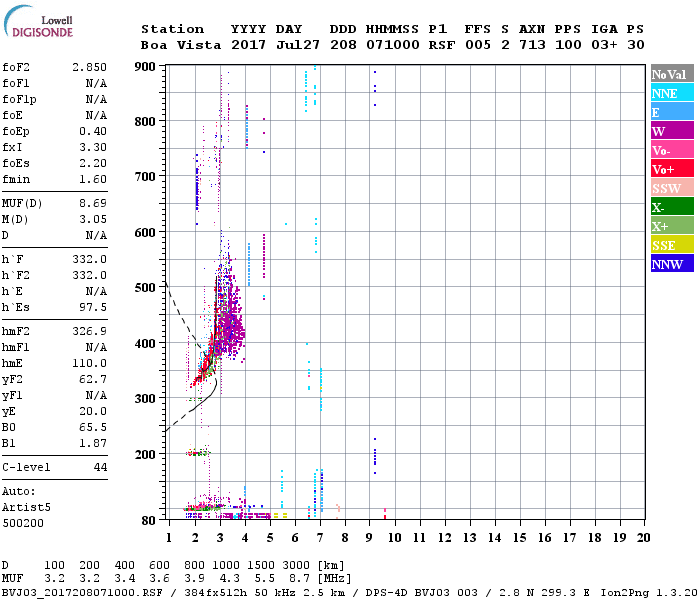
Task: Click the Ion2Png 1.3.20 footer text
Action: (x=649, y=593)
